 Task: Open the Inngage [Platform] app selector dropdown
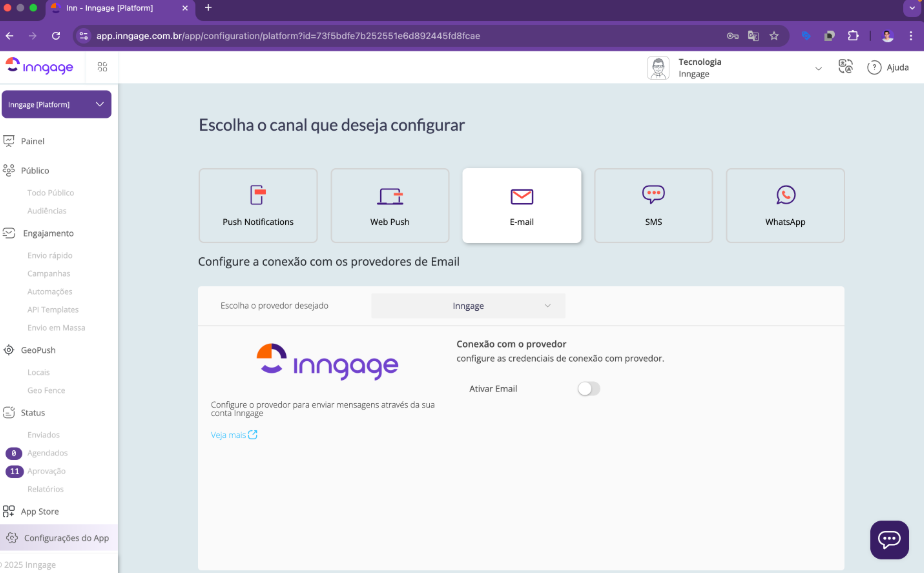[57, 104]
